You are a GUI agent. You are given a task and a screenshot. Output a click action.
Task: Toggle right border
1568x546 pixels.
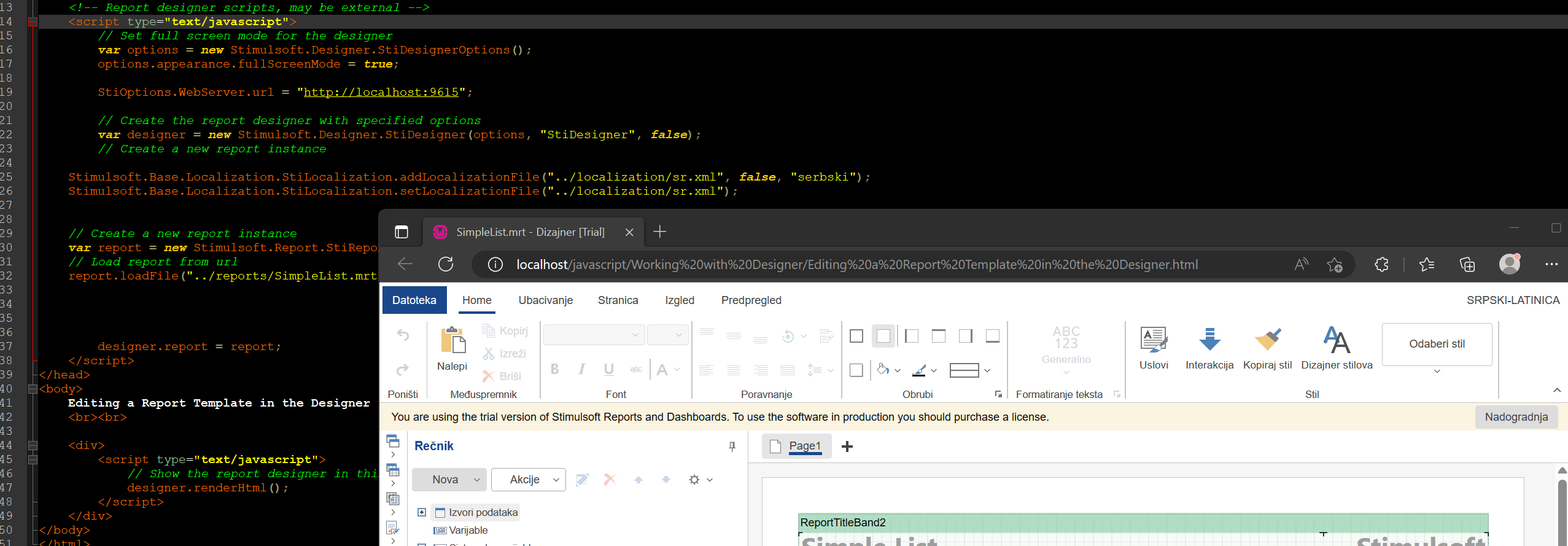tap(966, 336)
